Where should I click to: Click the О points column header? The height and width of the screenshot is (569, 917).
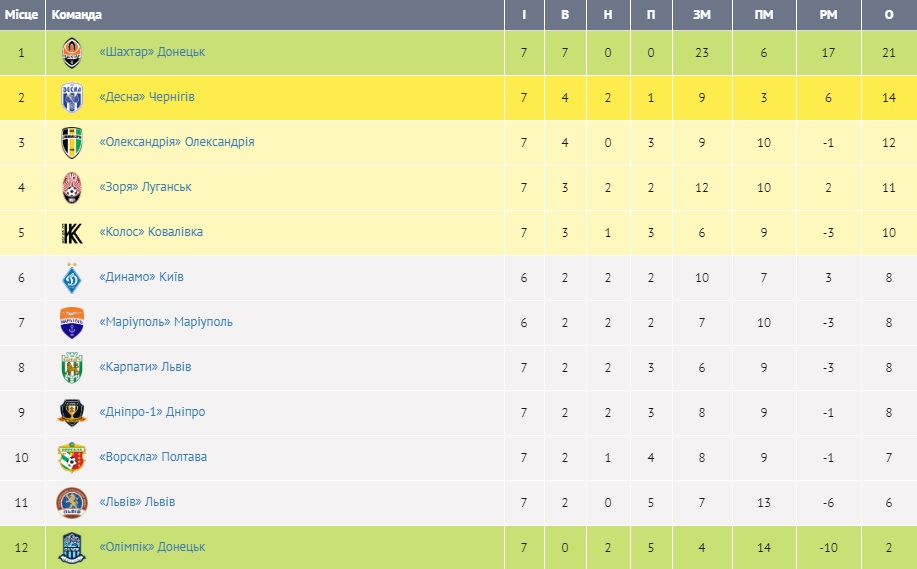tap(889, 15)
